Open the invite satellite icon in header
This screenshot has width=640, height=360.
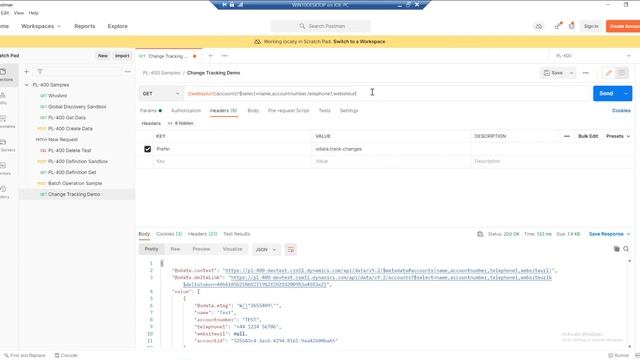click(x=558, y=26)
